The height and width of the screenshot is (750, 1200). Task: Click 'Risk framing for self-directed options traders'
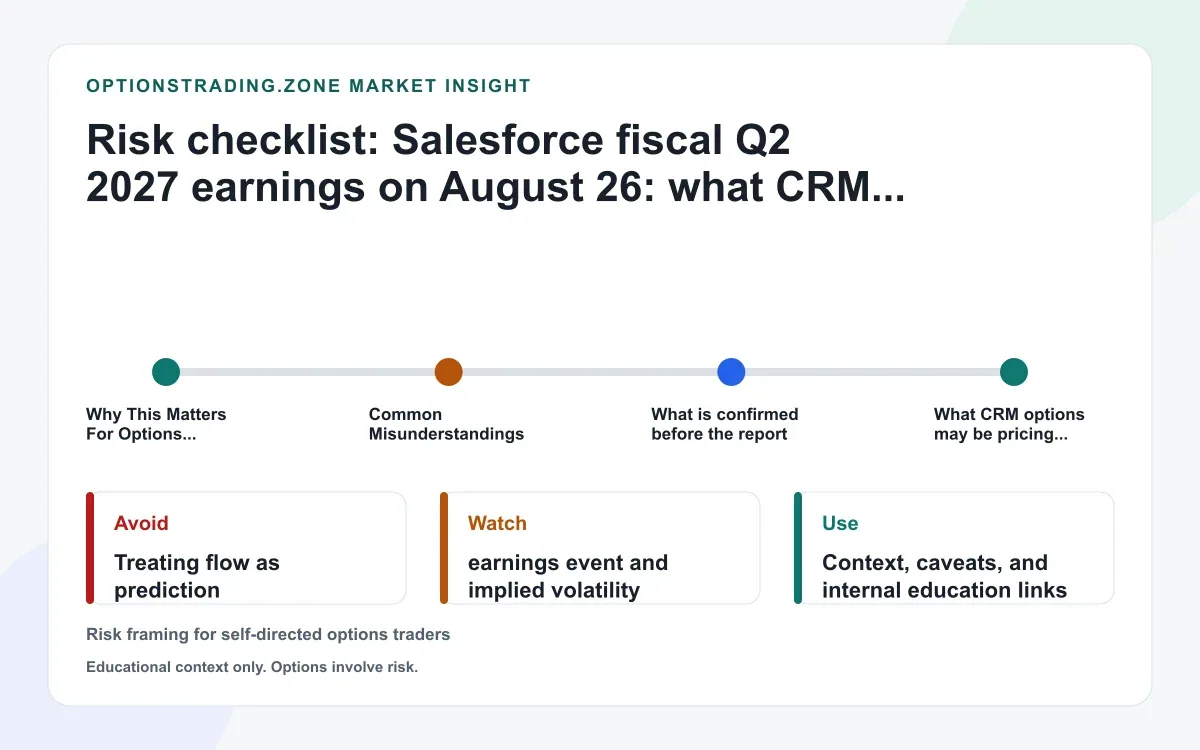pos(268,634)
